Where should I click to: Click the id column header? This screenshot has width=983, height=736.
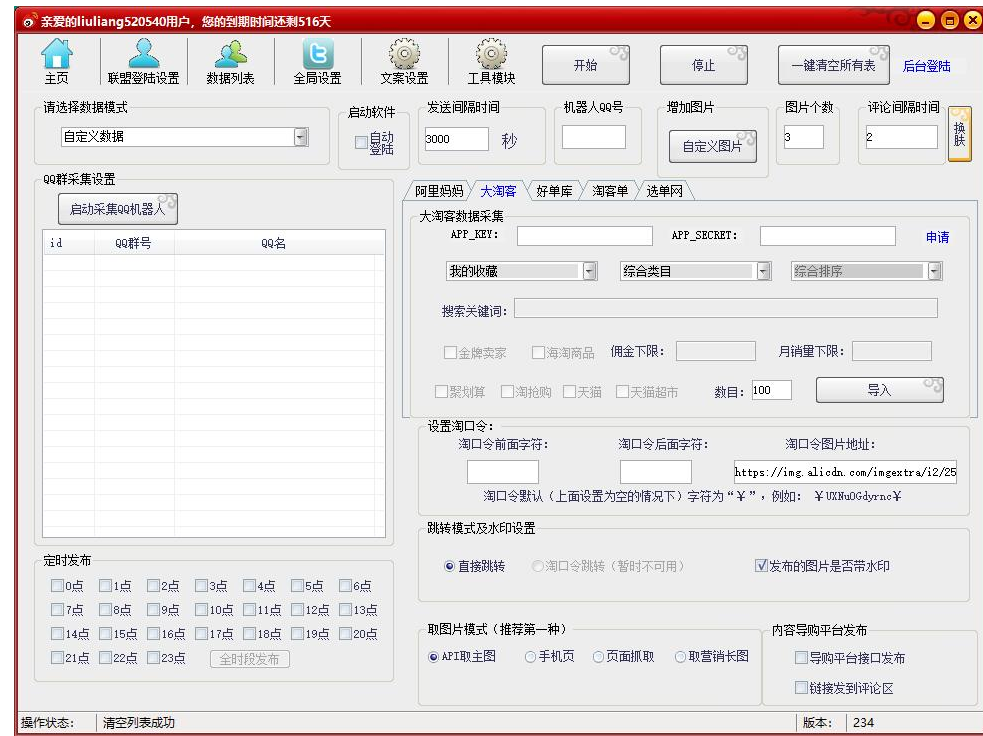[69, 243]
